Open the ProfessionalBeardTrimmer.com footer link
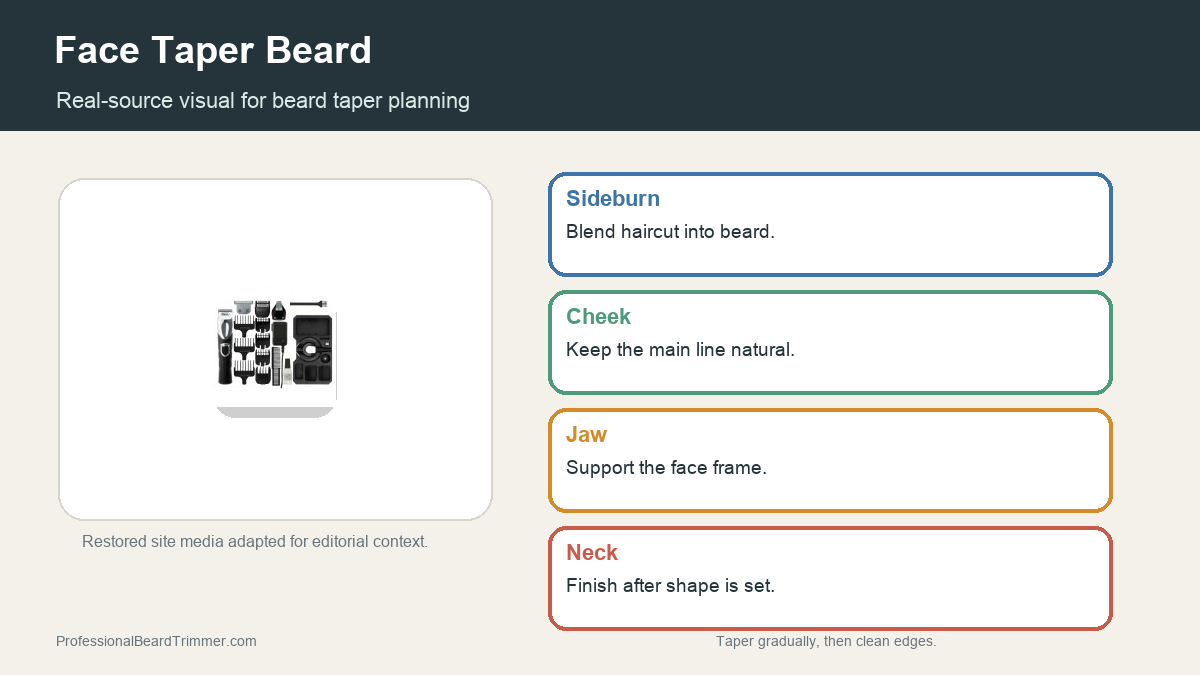This screenshot has height=675, width=1200. (156, 641)
